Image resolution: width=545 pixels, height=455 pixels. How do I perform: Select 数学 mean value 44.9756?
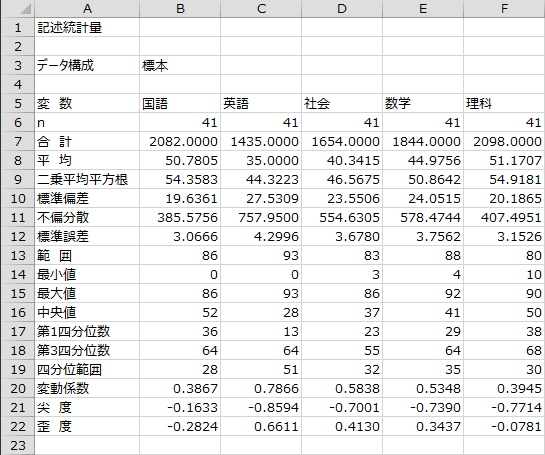click(x=423, y=160)
